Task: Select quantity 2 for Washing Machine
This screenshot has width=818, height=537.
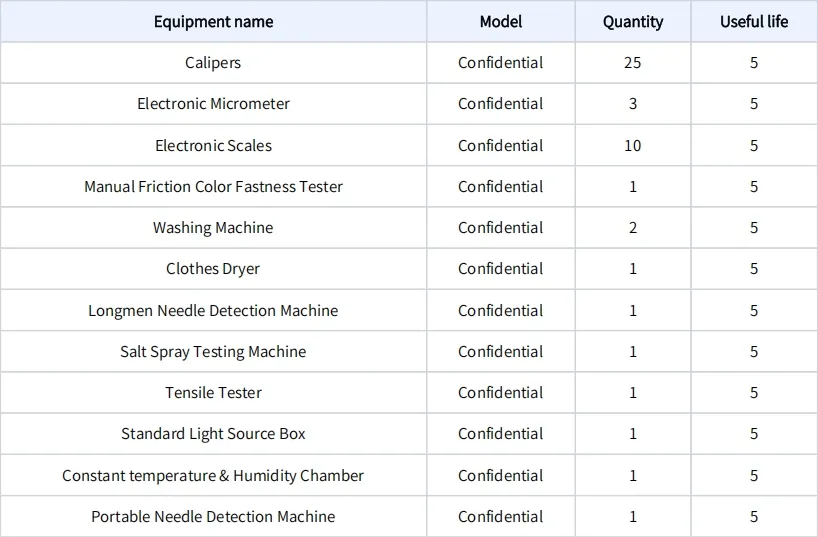Action: pyautogui.click(x=633, y=228)
